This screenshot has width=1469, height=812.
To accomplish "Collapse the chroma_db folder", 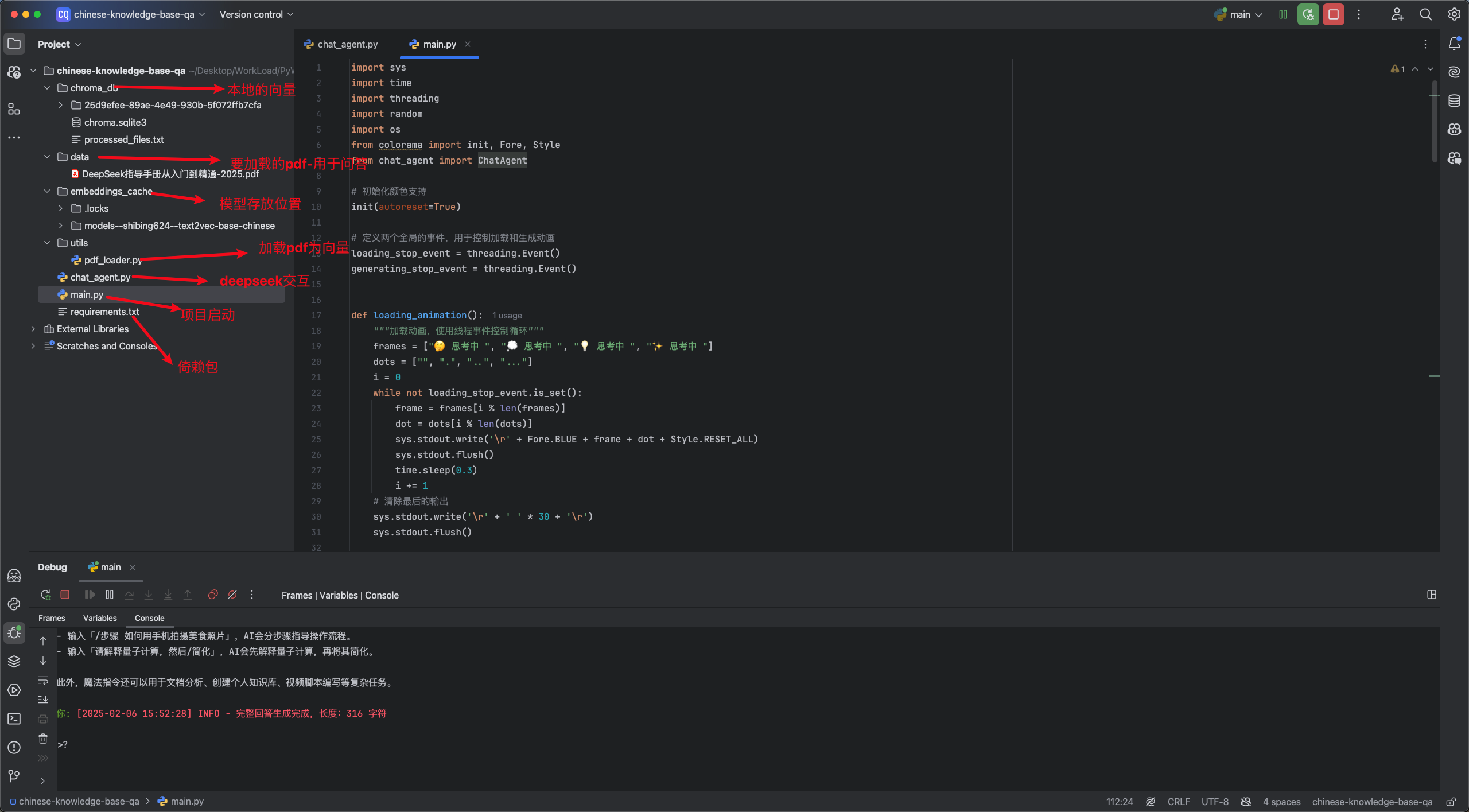I will pos(47,88).
